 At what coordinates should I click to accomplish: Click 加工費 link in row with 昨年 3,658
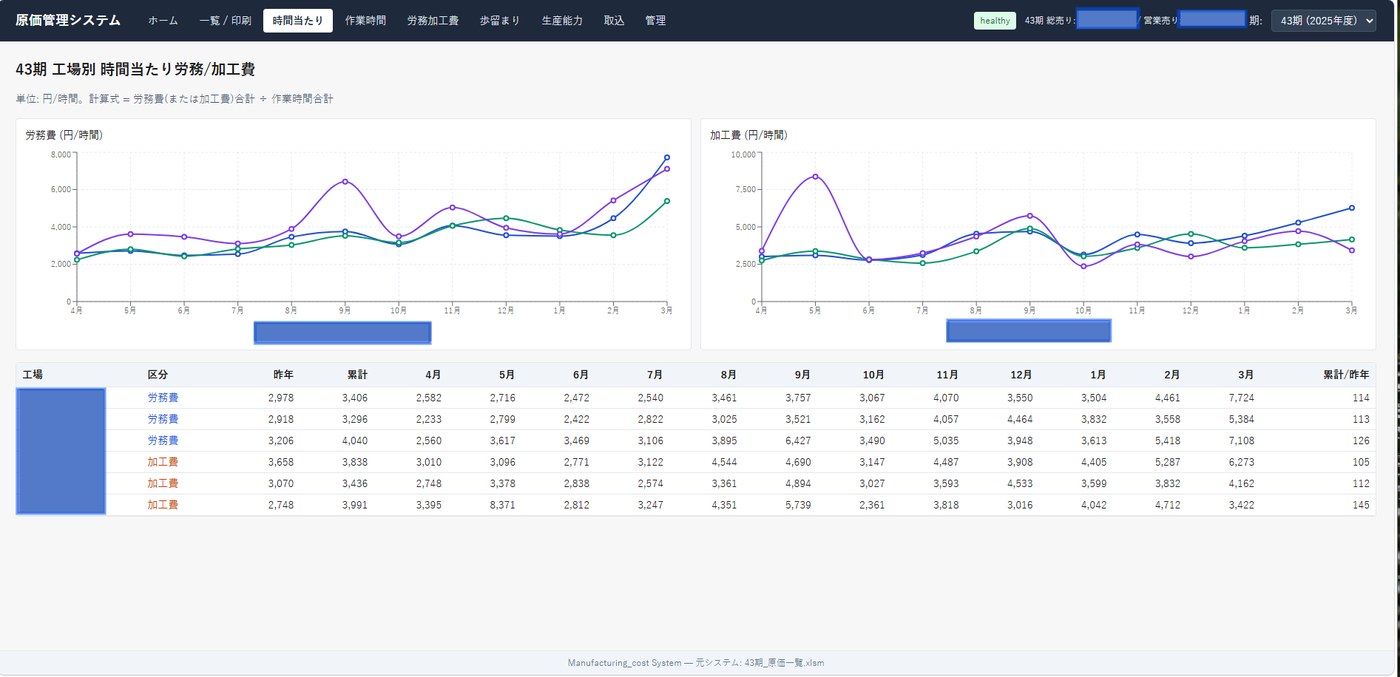point(162,462)
